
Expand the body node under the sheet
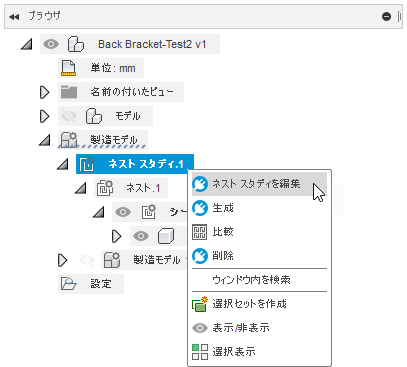point(117,236)
